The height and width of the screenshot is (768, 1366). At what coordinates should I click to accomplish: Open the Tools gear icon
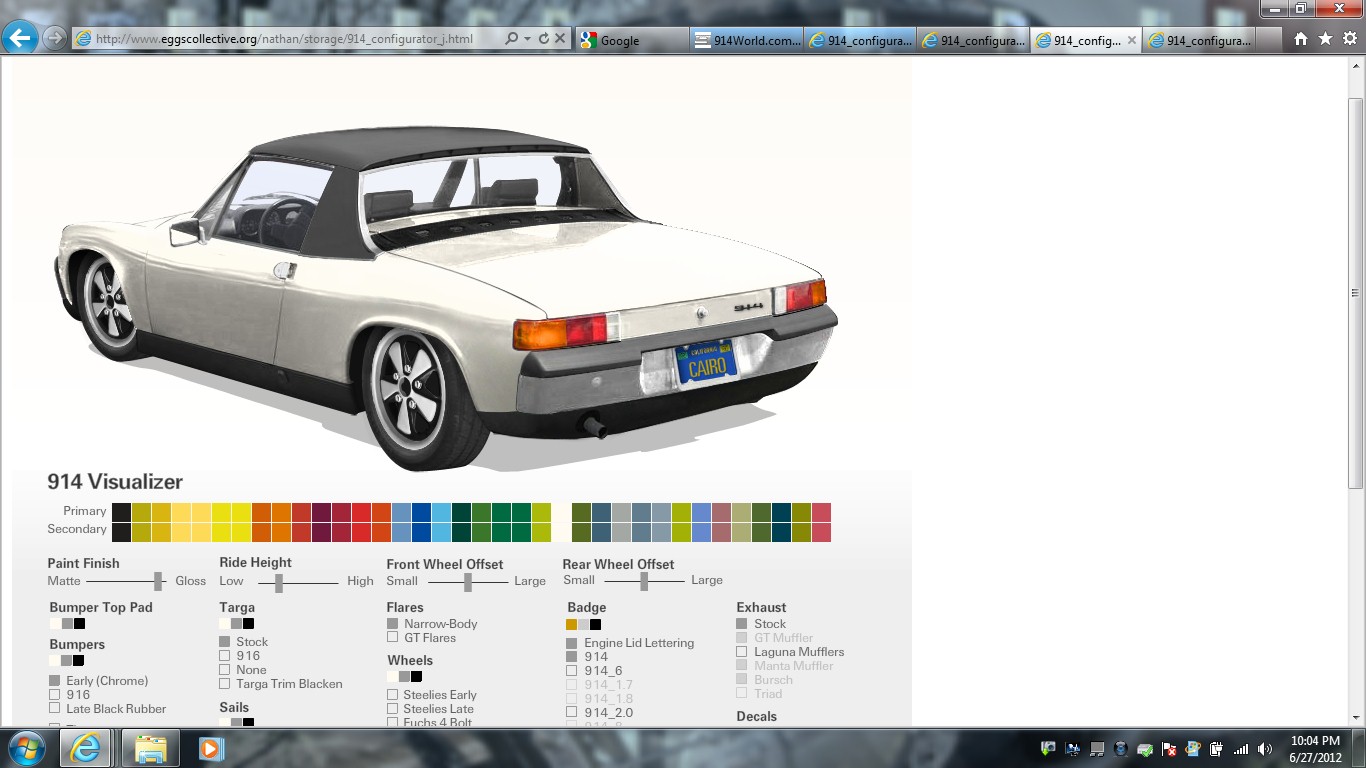[1349, 39]
